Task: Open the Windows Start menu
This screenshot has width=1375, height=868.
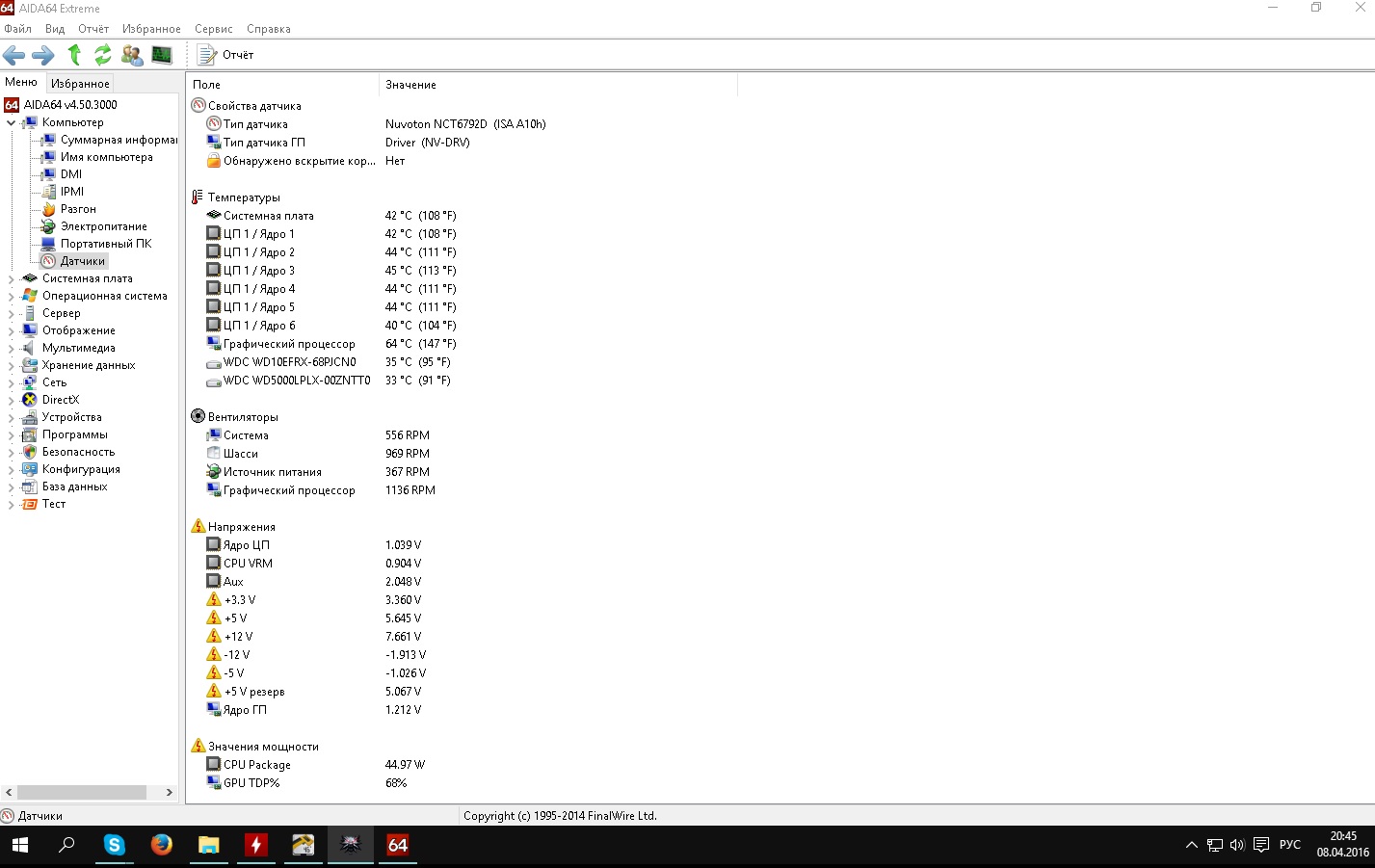Action: (x=19, y=846)
